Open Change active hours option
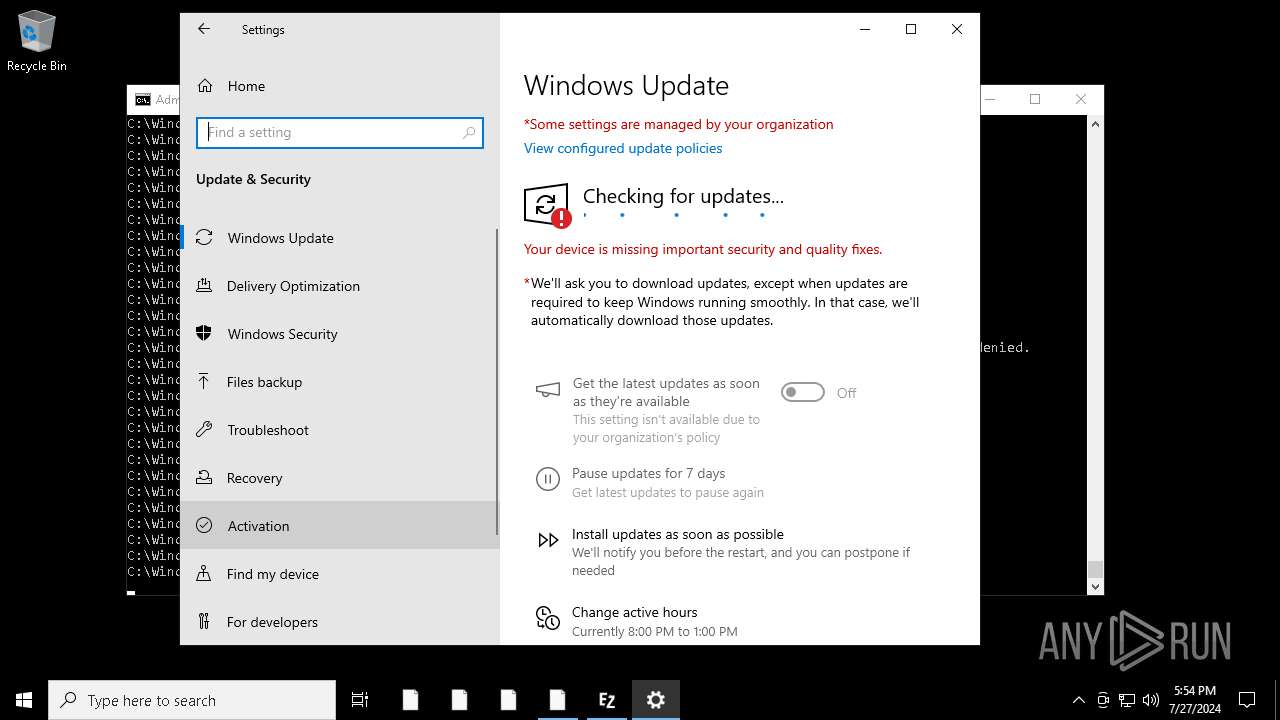 pos(635,612)
